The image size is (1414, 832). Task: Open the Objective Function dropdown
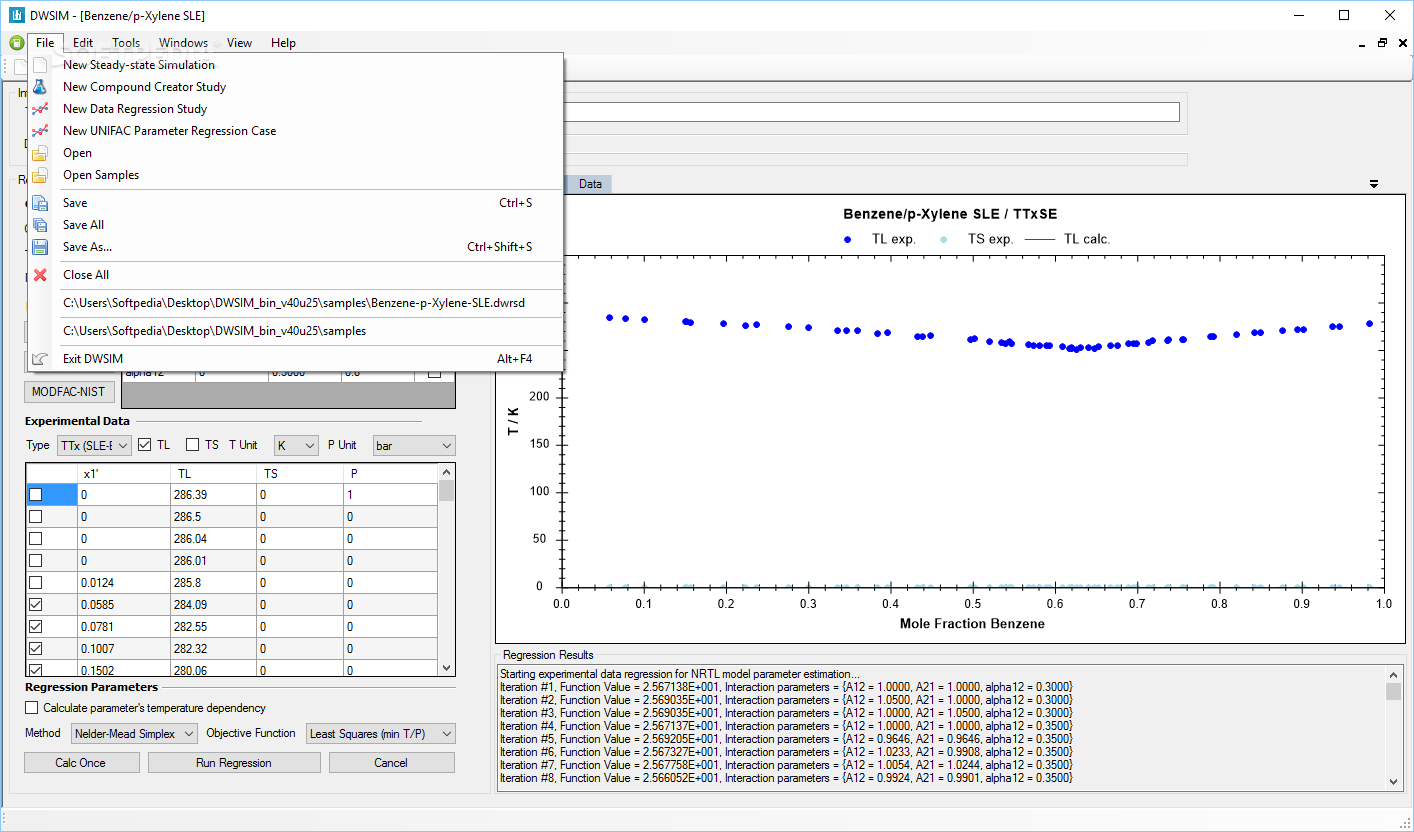[381, 734]
